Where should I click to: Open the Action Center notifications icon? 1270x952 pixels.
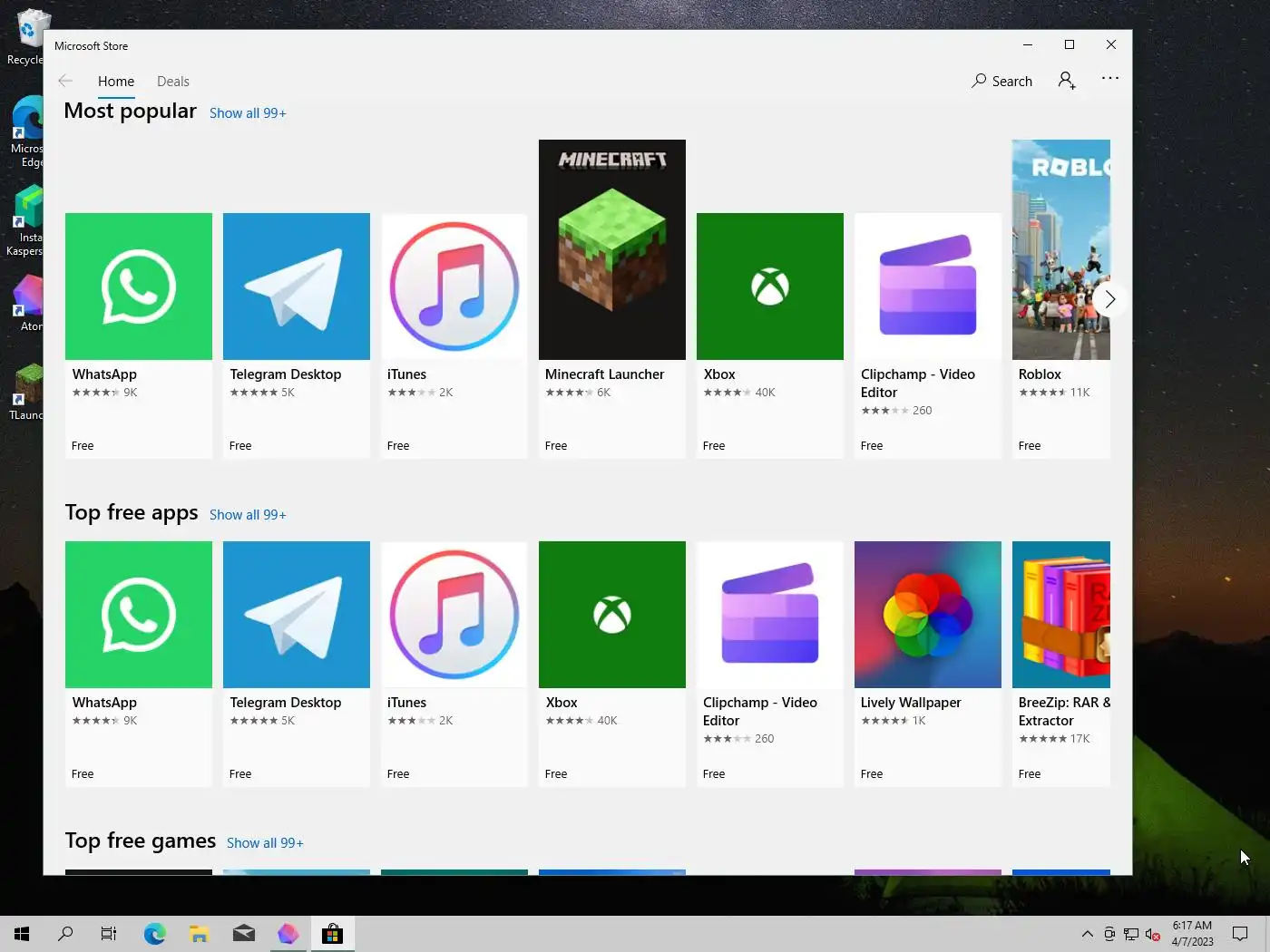1240,934
